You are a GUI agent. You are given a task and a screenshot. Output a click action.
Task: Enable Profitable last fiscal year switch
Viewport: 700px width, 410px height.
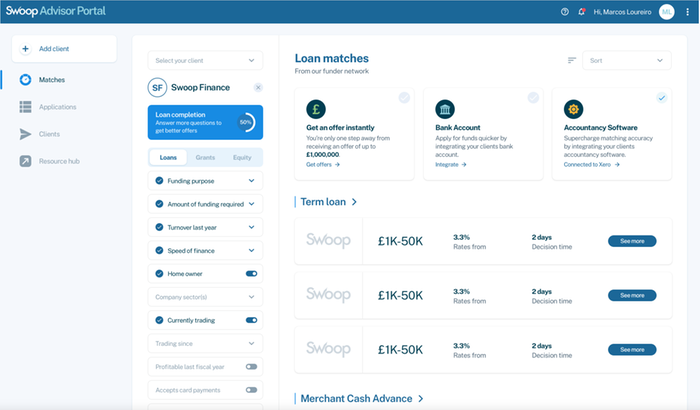[251, 367]
